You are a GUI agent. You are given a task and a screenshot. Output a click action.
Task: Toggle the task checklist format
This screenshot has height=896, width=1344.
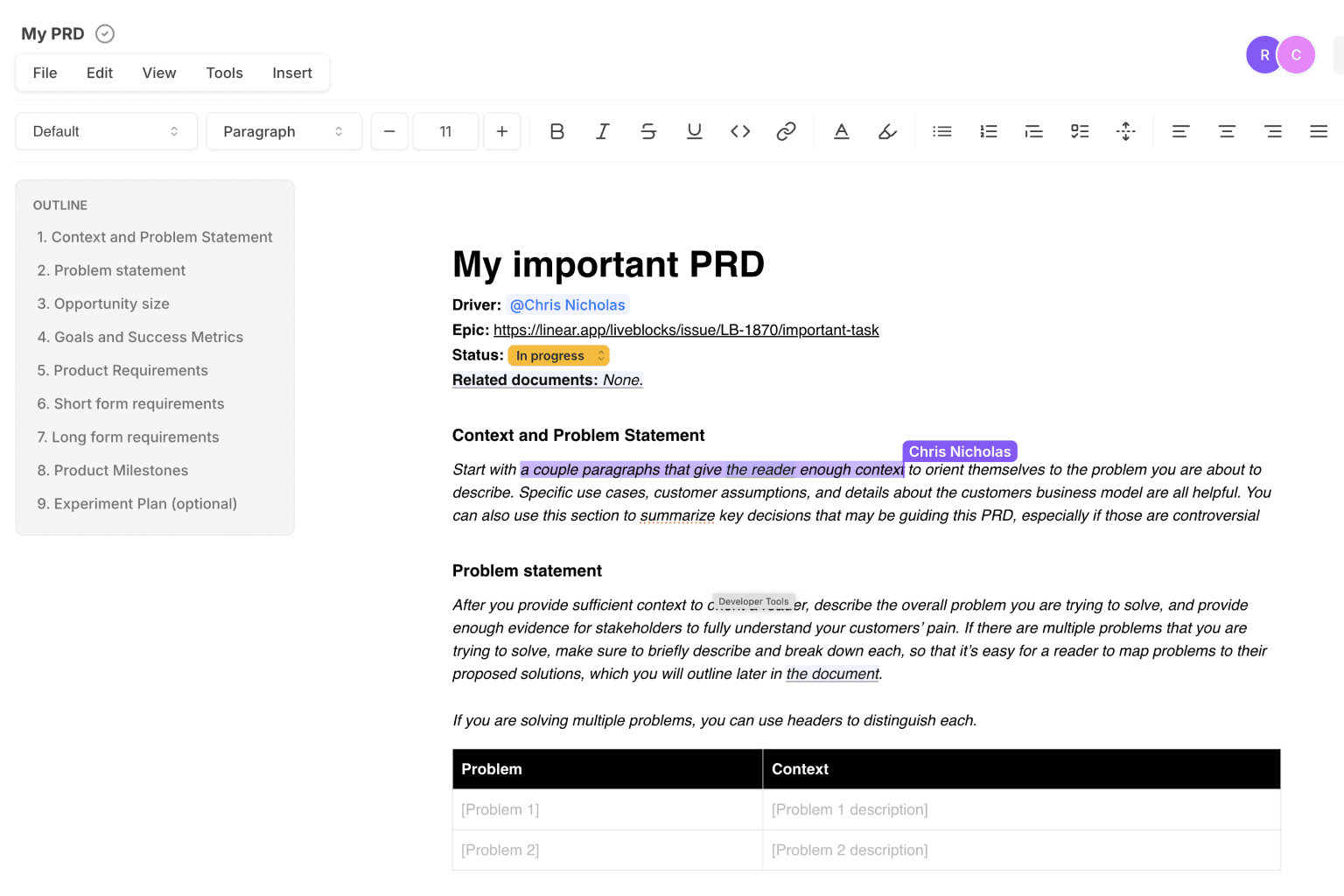(x=1080, y=131)
